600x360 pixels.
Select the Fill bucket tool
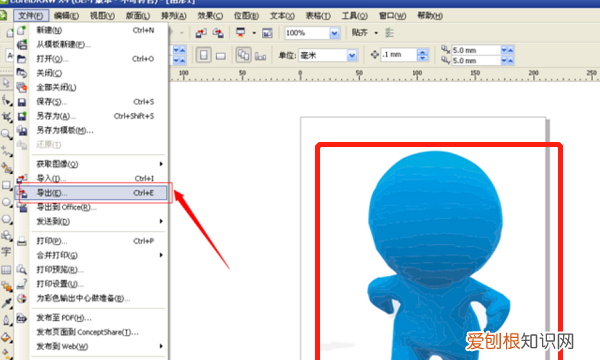pyautogui.click(x=6, y=337)
